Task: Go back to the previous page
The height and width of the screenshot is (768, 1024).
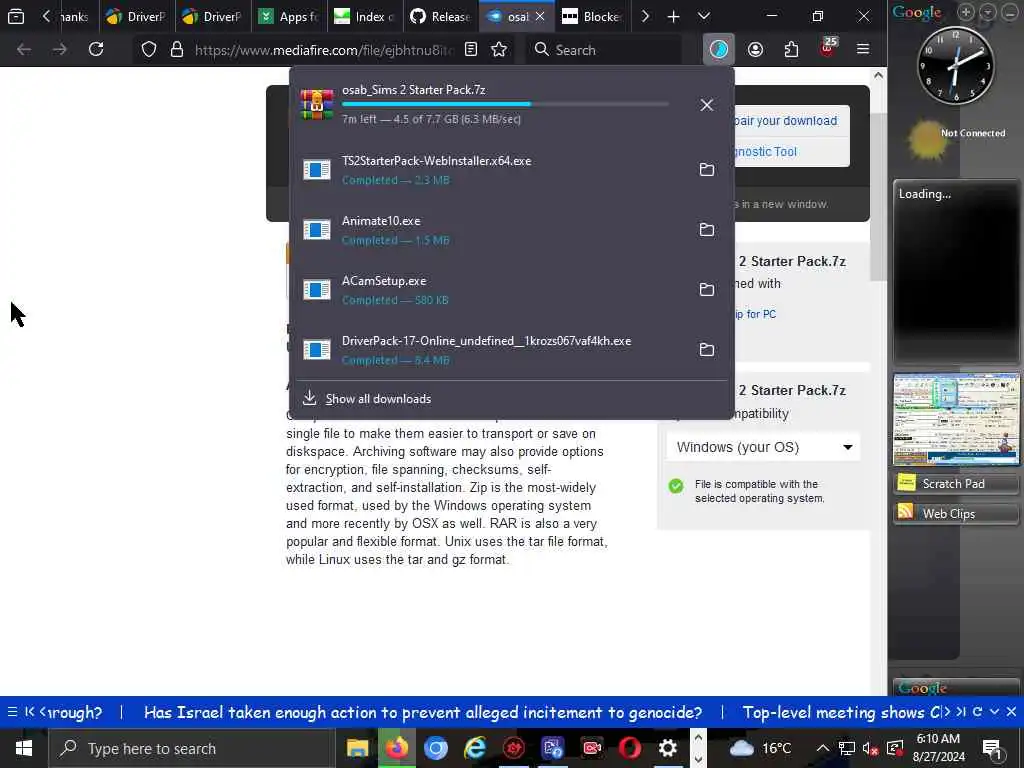Action: 24,50
